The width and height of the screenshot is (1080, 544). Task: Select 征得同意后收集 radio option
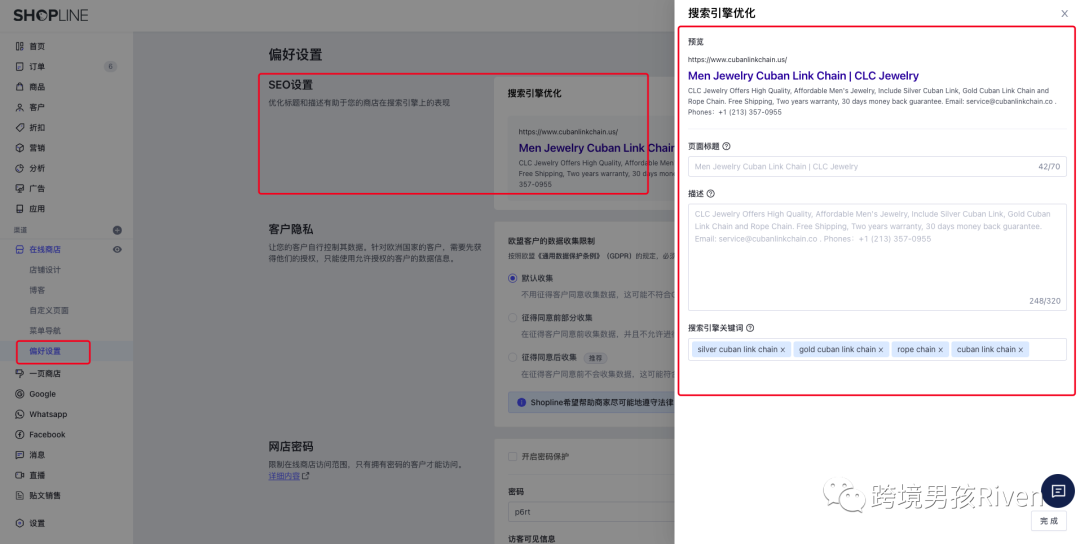point(512,357)
